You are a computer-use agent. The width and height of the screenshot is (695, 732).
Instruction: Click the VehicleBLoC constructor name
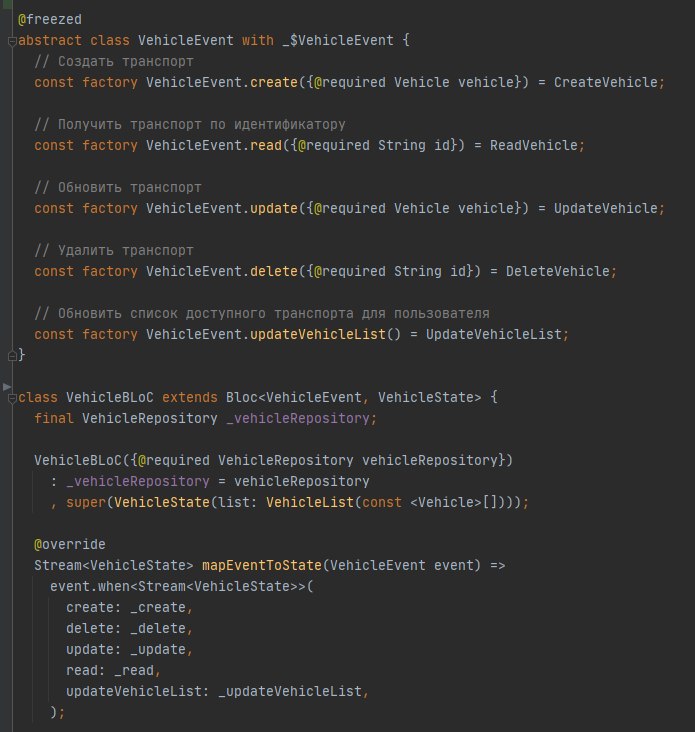click(77, 461)
